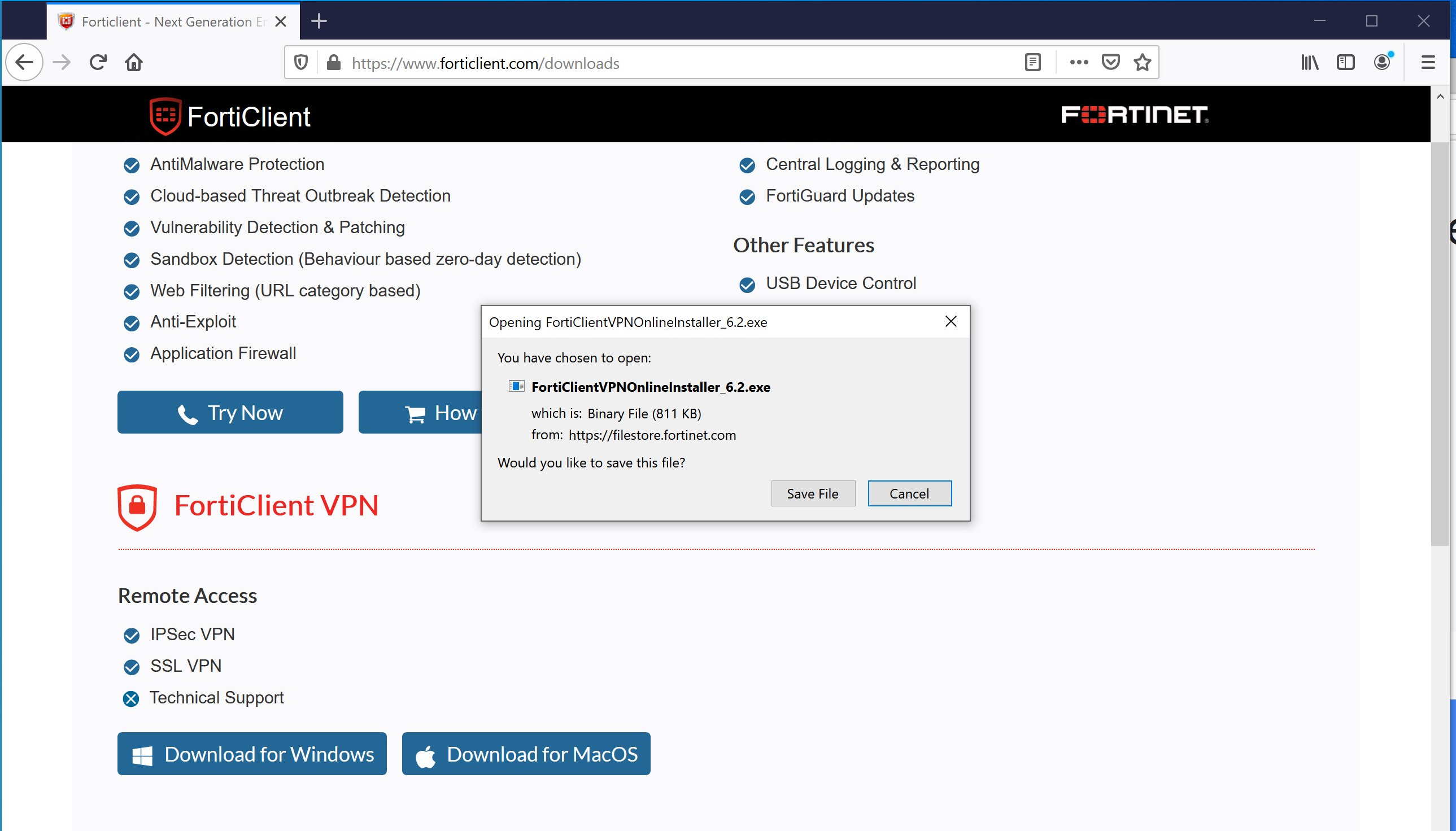This screenshot has width=1456, height=831.
Task: Click the How to buy button
Action: (420, 412)
